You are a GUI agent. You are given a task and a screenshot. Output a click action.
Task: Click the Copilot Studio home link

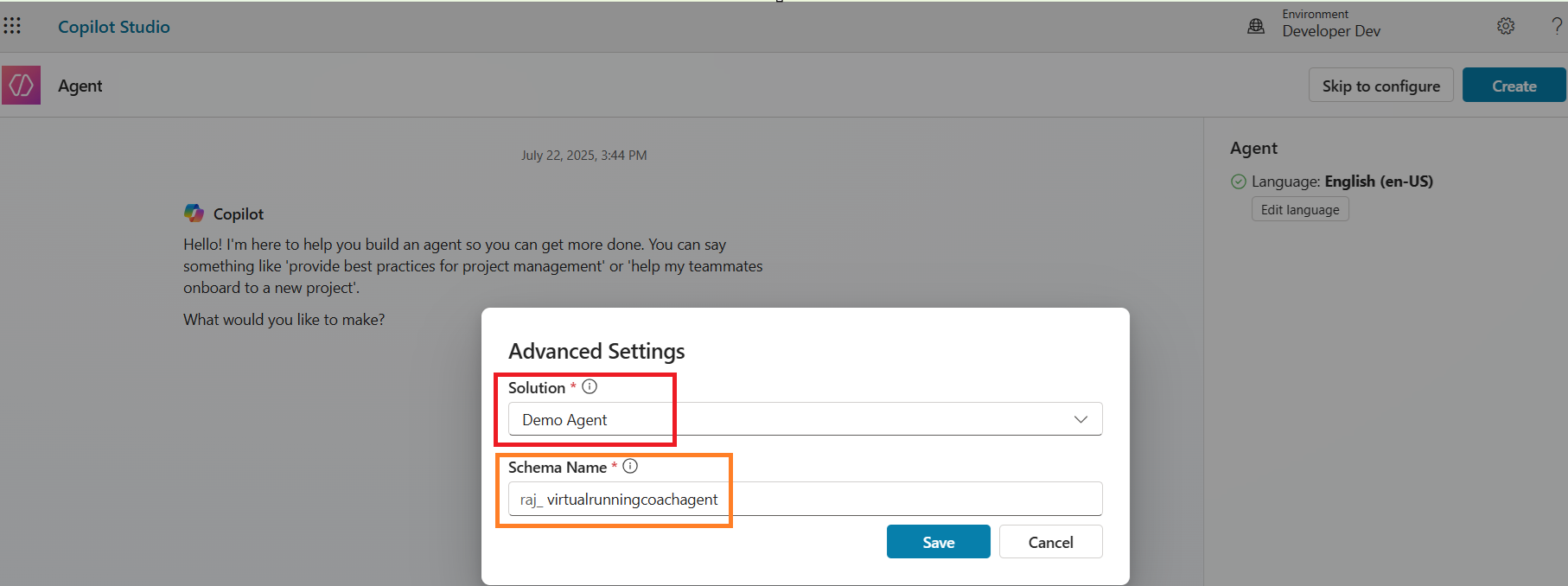click(113, 27)
